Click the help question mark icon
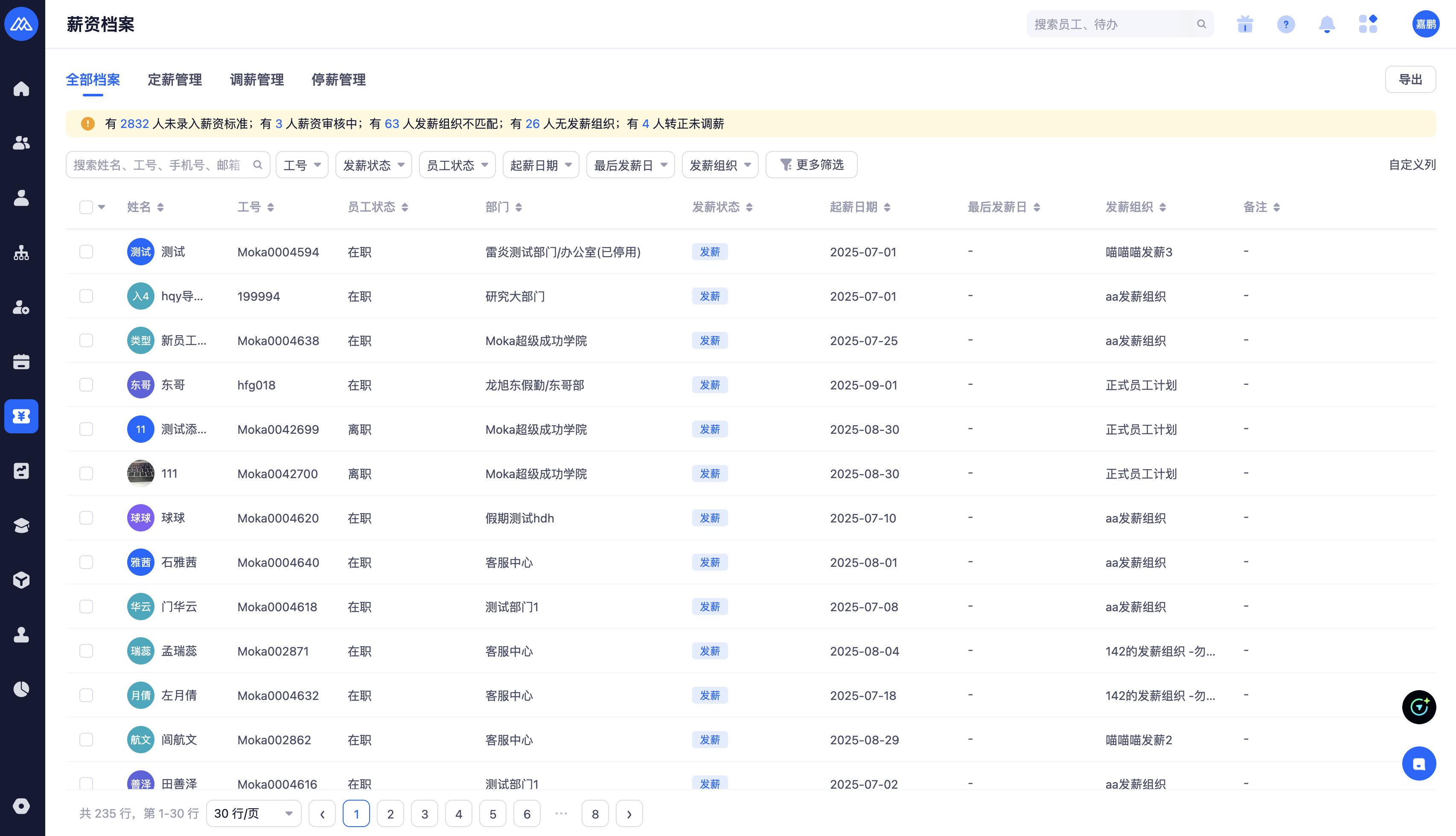Image resolution: width=1456 pixels, height=836 pixels. [1285, 24]
